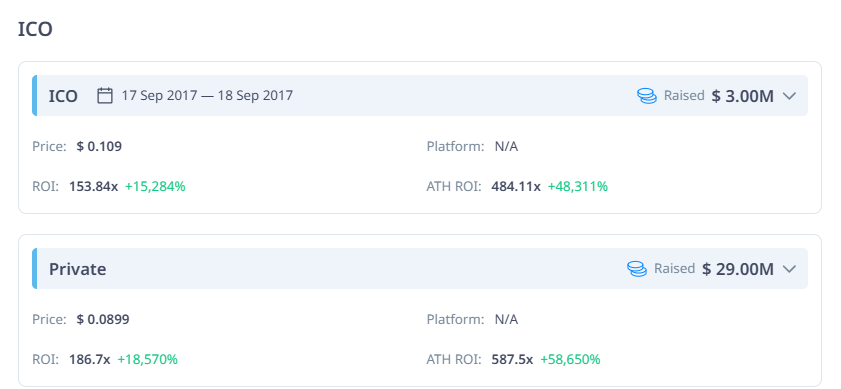
Task: Click the coins icon in Private row
Action: [x=637, y=269]
